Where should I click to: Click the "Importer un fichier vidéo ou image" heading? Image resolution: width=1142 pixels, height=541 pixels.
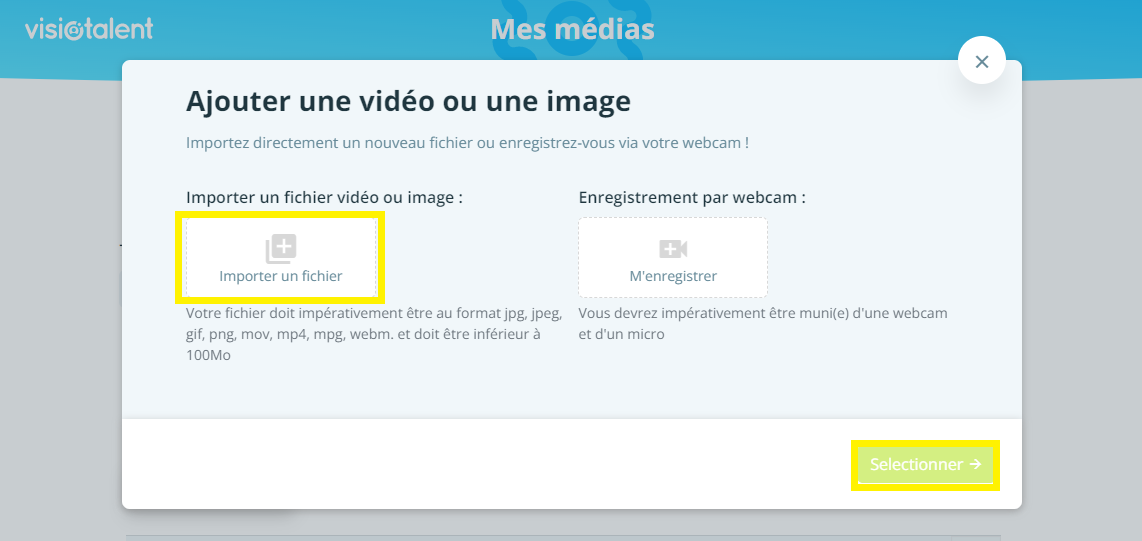point(324,197)
